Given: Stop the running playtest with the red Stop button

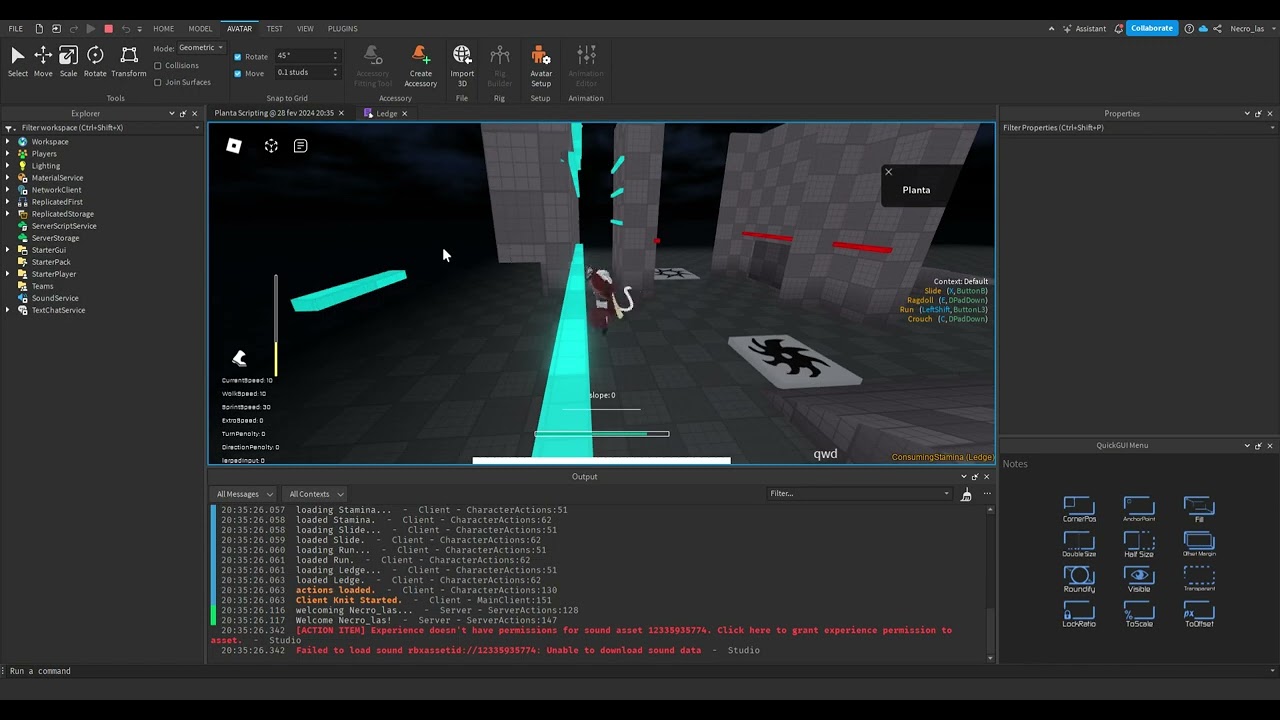Looking at the screenshot, I should click(x=109, y=29).
